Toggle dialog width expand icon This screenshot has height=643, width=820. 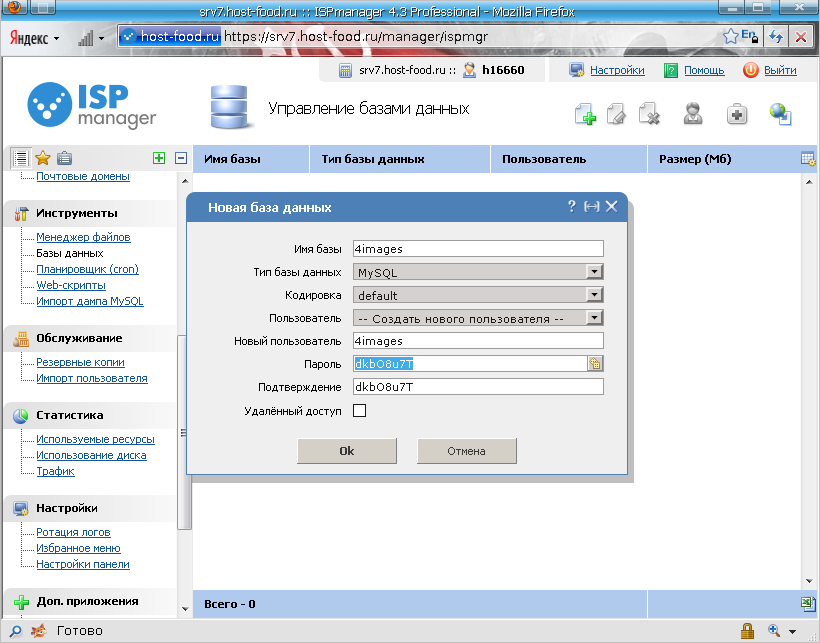point(591,206)
